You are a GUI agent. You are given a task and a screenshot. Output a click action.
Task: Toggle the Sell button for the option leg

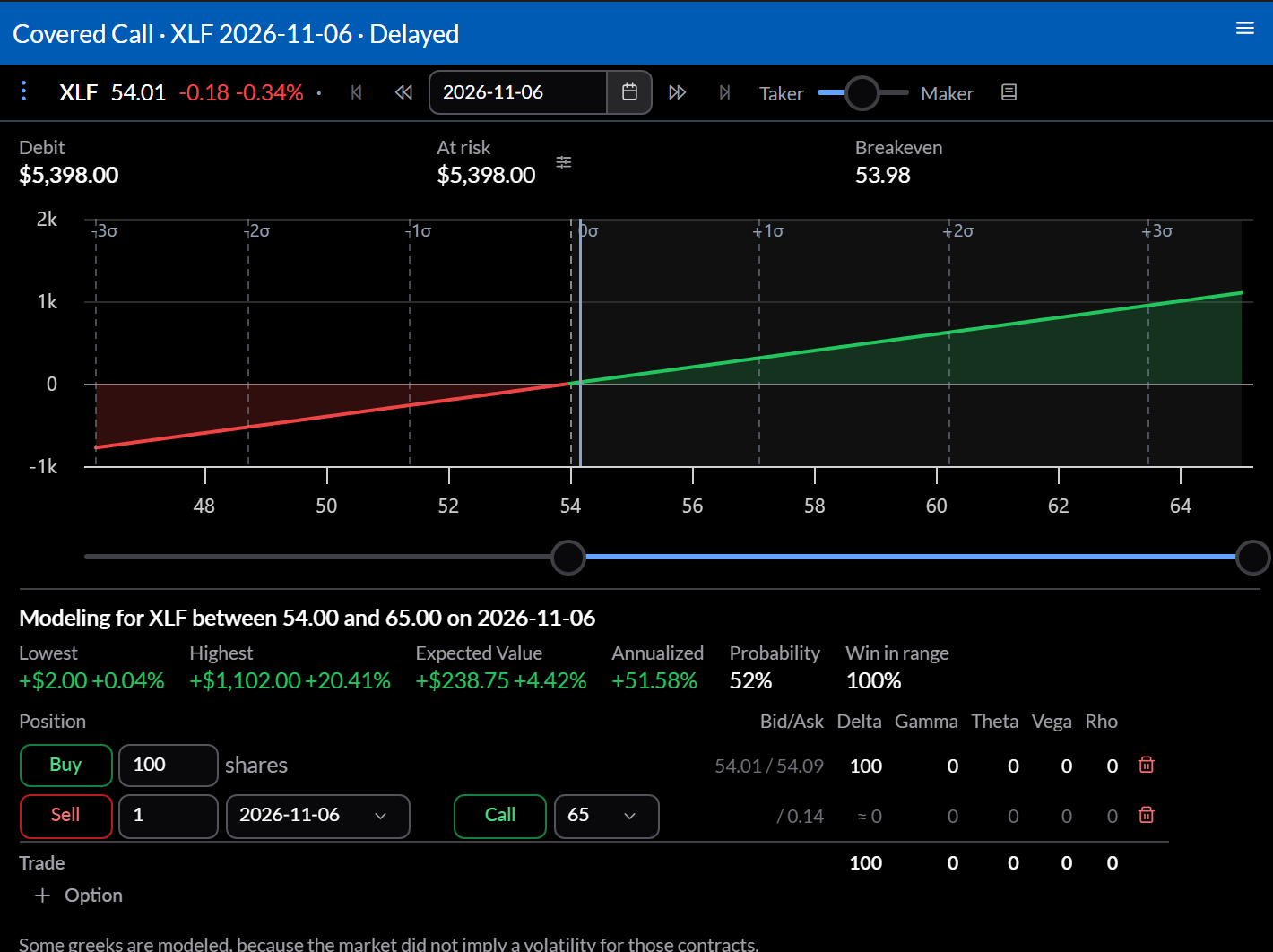(x=66, y=816)
